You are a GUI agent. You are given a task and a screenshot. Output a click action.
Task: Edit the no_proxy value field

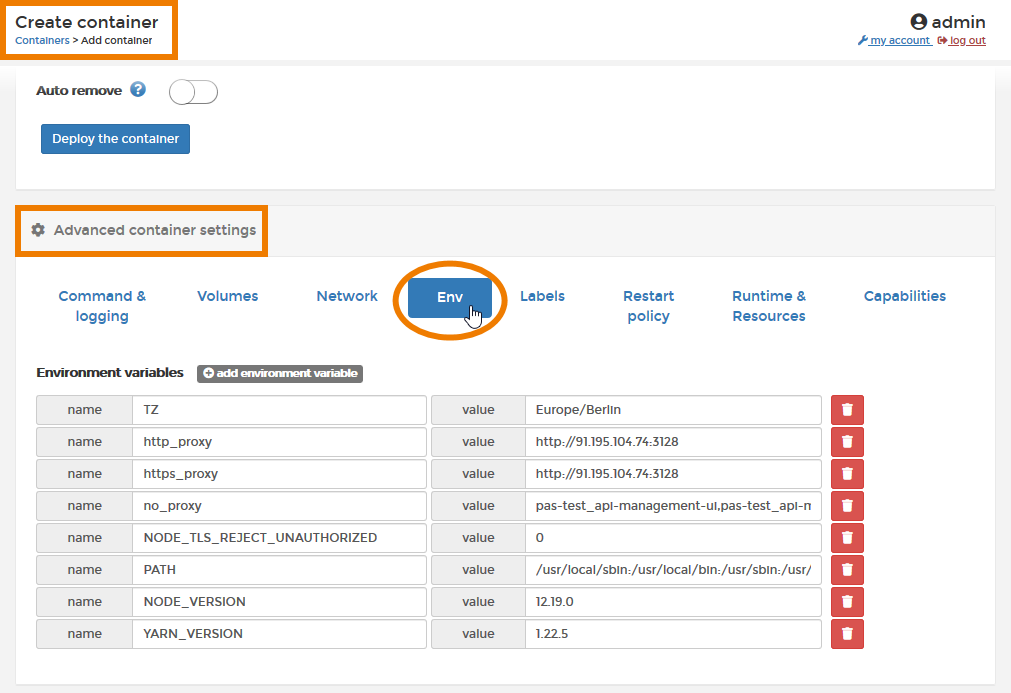coord(673,506)
